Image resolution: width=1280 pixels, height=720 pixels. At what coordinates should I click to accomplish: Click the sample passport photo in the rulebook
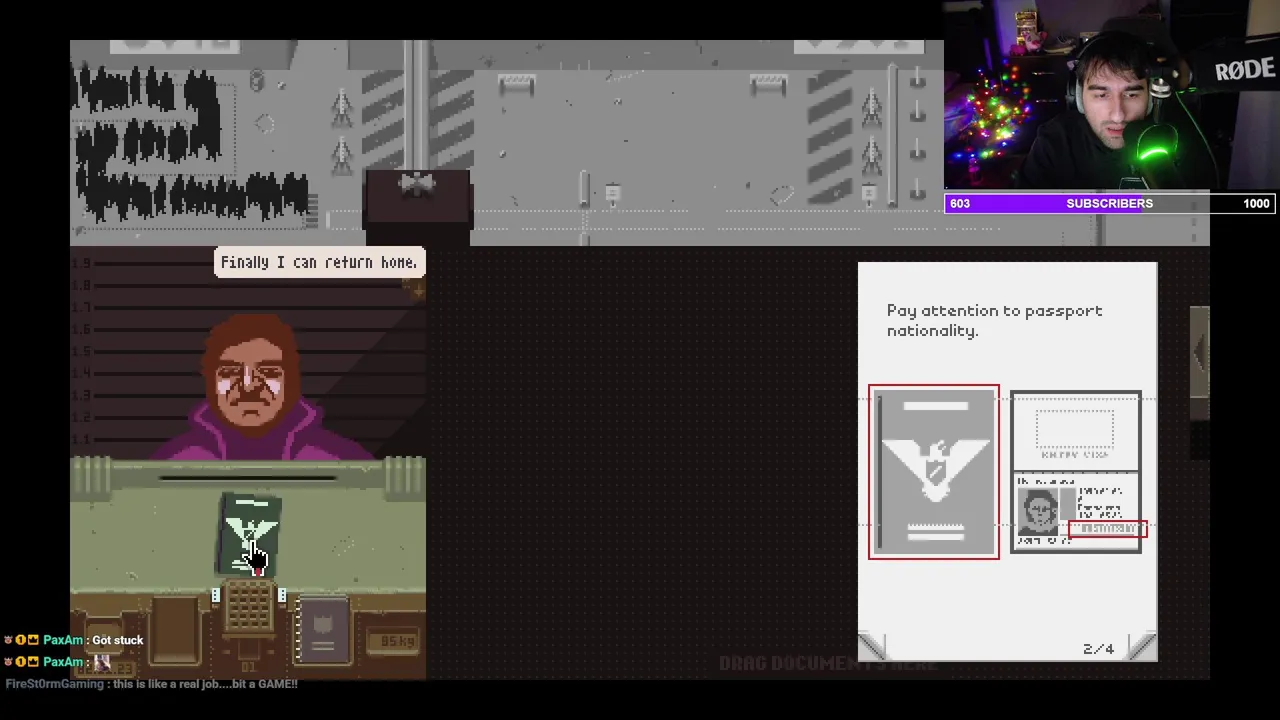[x=1040, y=511]
